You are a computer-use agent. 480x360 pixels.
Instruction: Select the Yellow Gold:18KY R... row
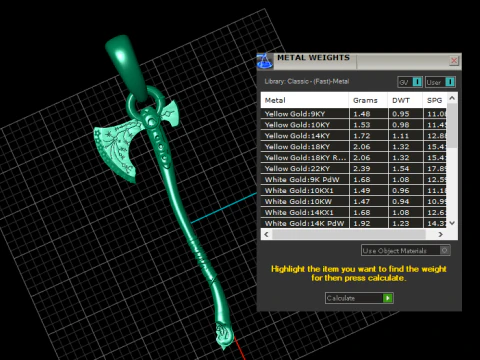(x=353, y=158)
